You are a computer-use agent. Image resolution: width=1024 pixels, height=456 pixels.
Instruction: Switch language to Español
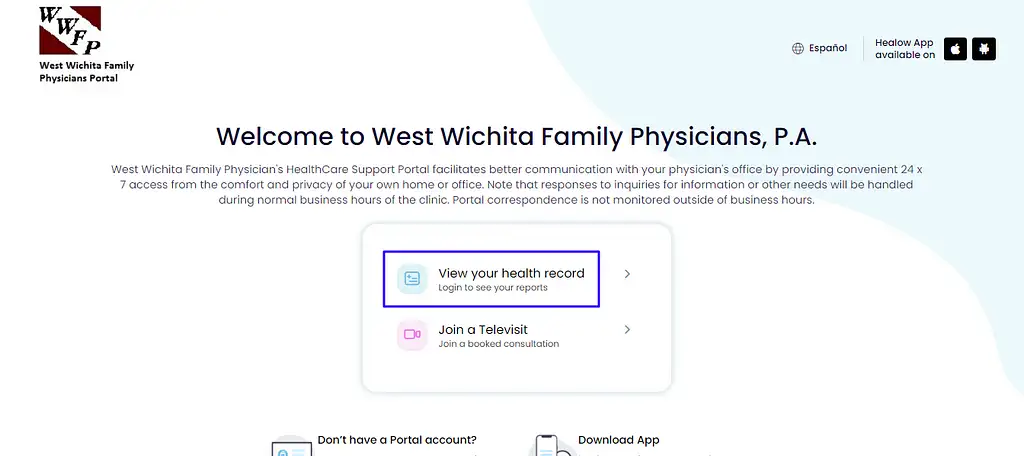pos(827,48)
